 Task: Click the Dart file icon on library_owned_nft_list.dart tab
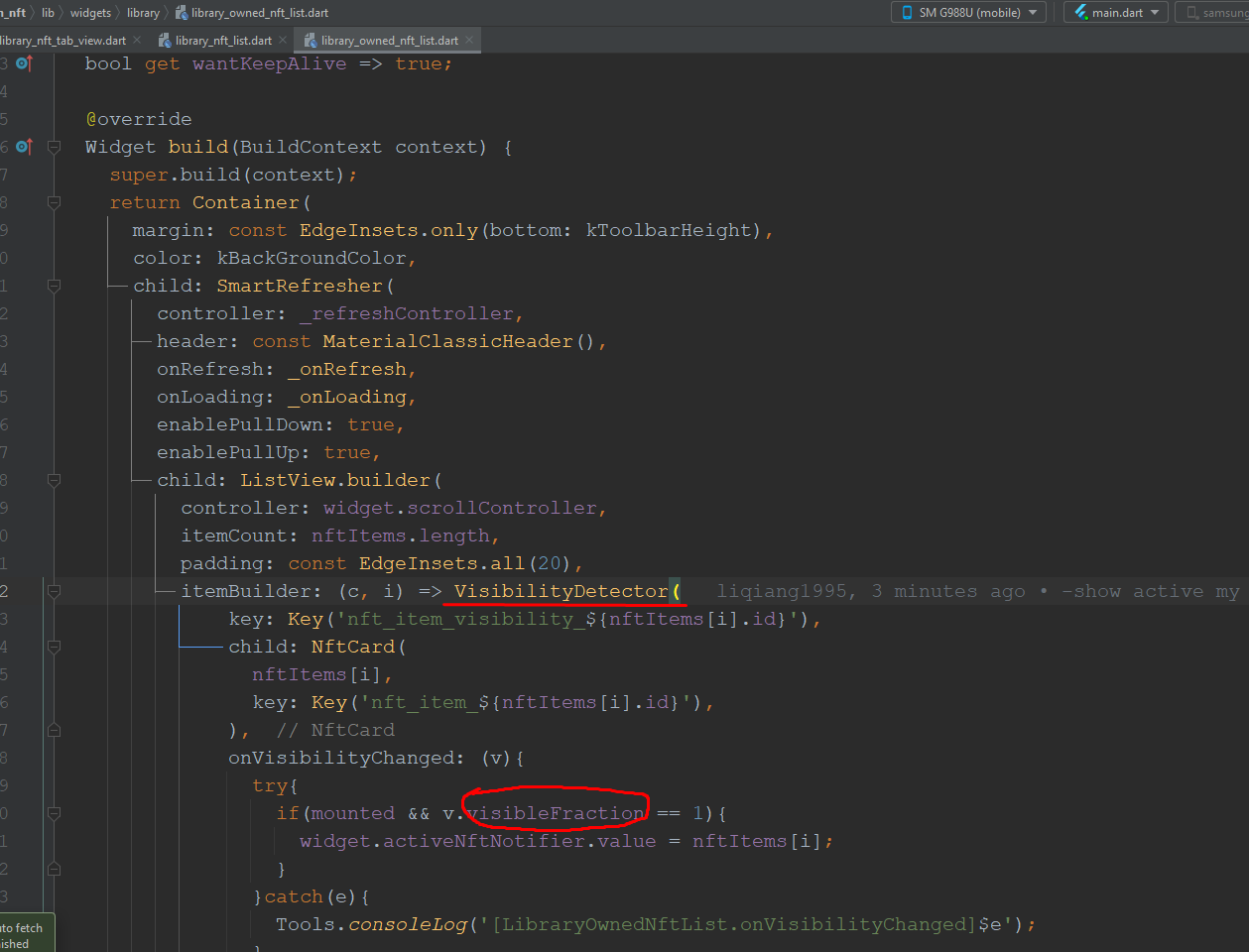[309, 41]
